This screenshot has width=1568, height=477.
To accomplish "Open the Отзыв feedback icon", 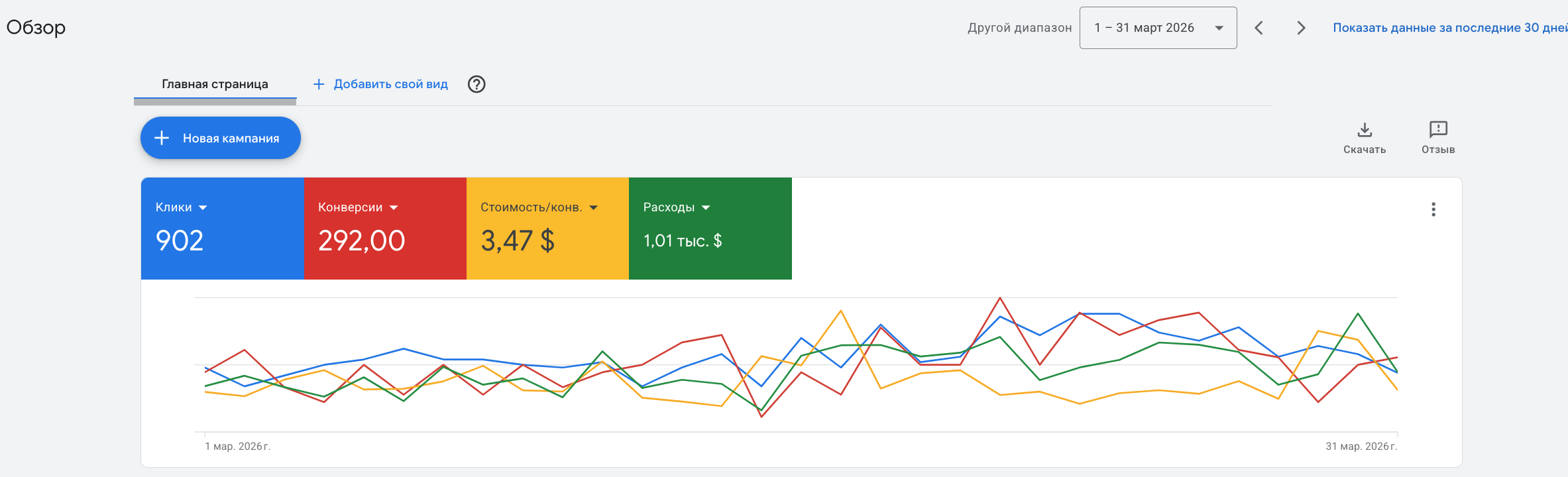I will (x=1438, y=129).
